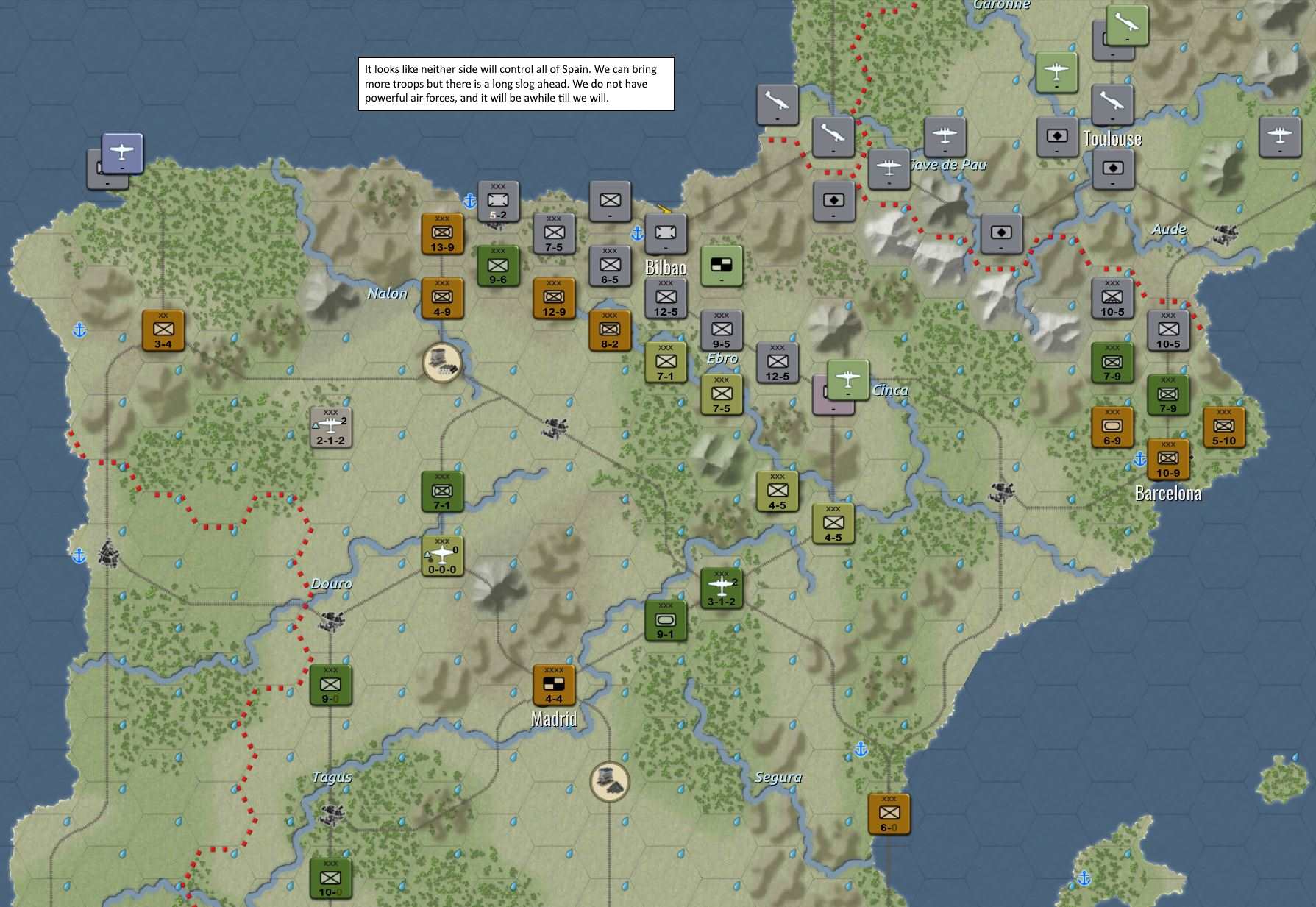Click the Segura river label
The height and width of the screenshot is (907, 1316).
tap(778, 777)
